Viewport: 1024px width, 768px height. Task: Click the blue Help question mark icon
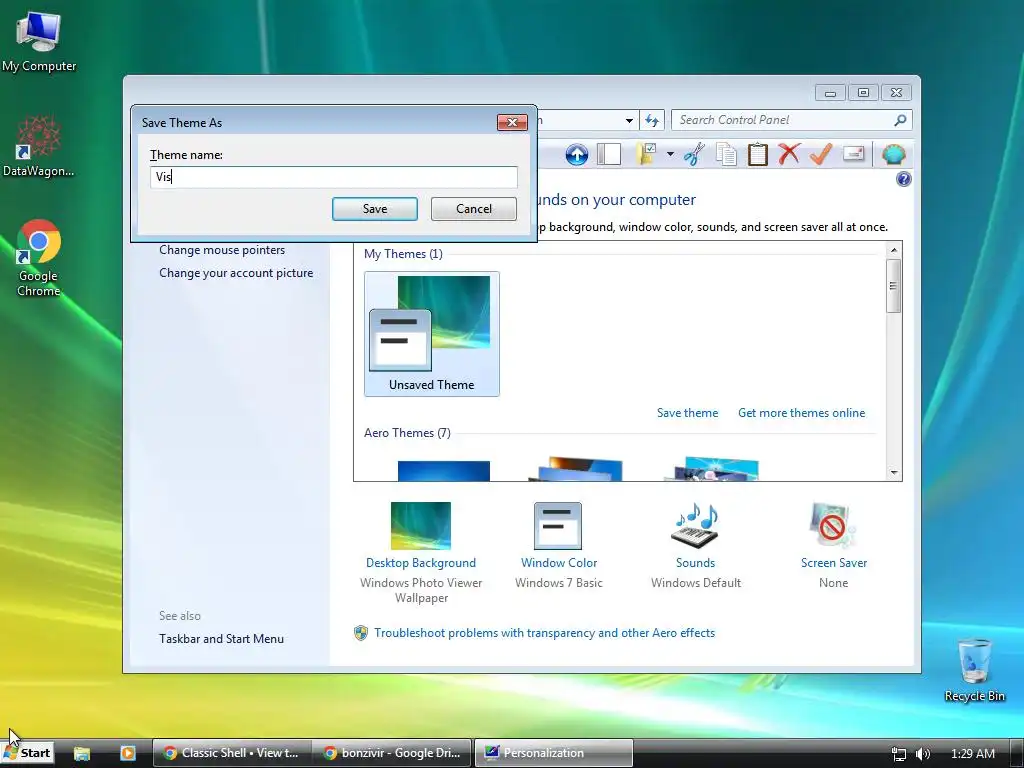(x=904, y=179)
